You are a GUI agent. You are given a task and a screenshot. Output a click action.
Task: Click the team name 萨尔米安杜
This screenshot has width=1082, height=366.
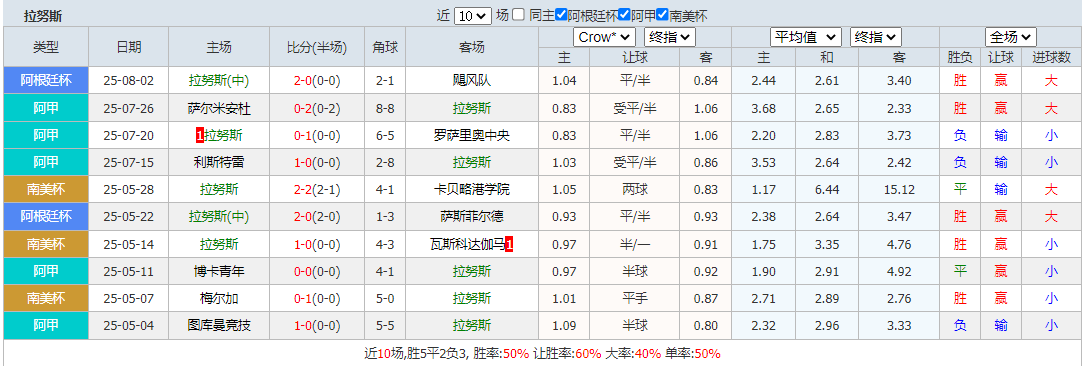[219, 108]
